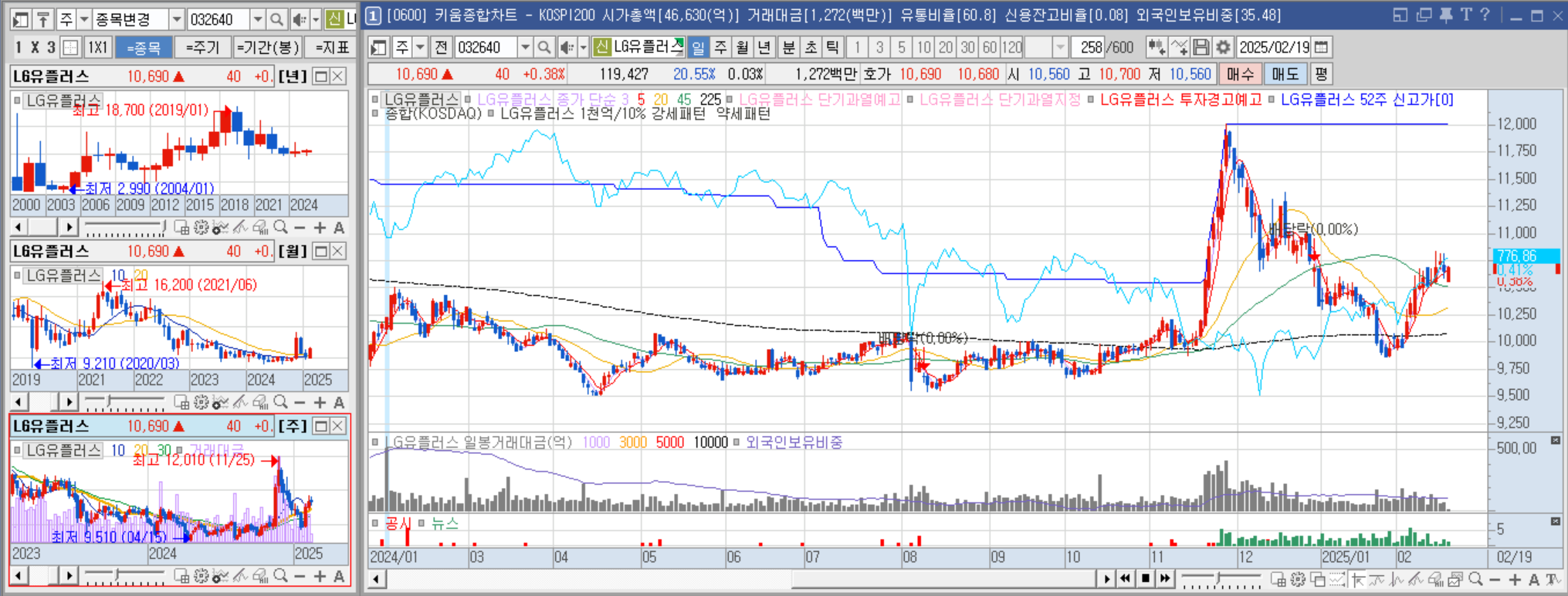Image resolution: width=1568 pixels, height=596 pixels.
Task: Click the grid layout icon next to 1X1
Action: click(70, 47)
